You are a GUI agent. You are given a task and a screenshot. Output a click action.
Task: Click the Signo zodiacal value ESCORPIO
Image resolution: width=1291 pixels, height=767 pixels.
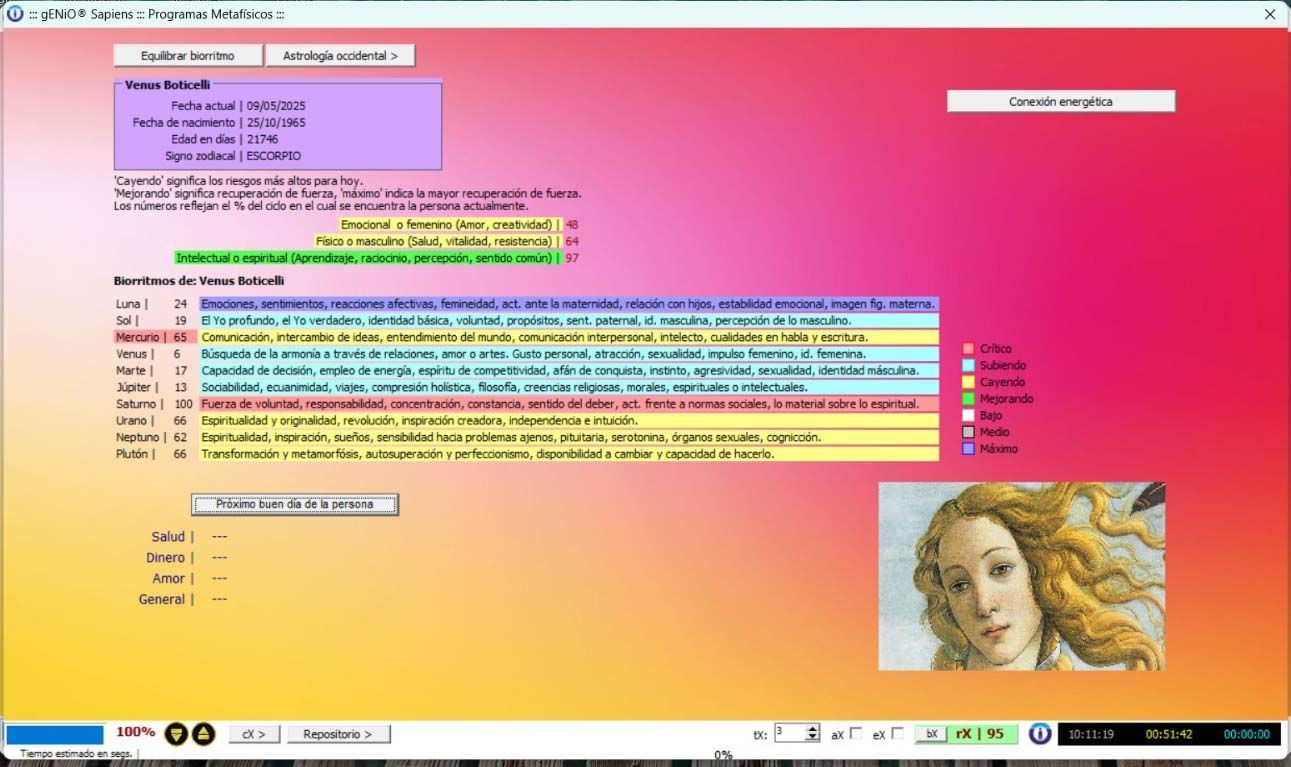point(274,156)
